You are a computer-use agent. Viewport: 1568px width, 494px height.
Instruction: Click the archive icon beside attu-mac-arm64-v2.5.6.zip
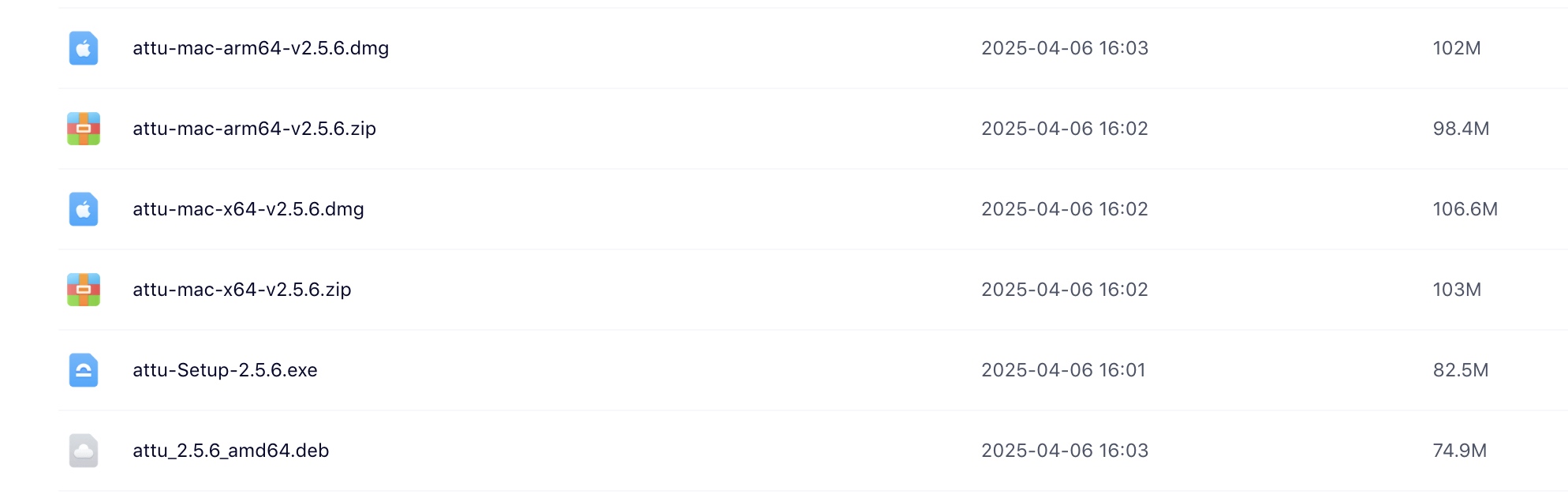coord(83,129)
